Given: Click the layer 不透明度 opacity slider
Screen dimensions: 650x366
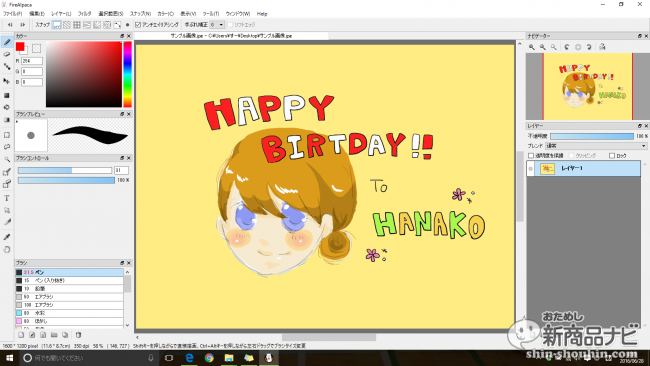Looking at the screenshot, I should [x=592, y=136].
